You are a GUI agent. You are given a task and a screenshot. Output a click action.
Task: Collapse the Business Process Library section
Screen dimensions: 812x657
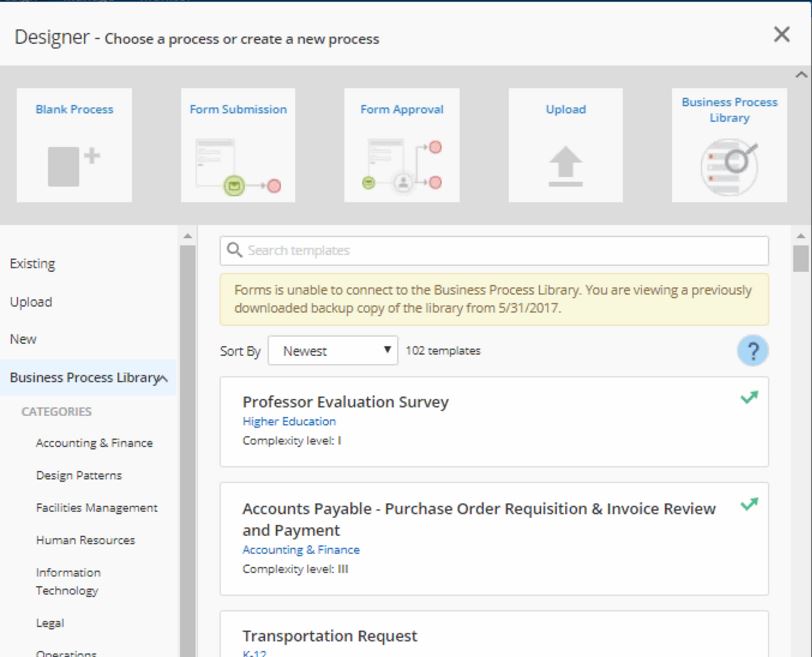click(x=163, y=378)
